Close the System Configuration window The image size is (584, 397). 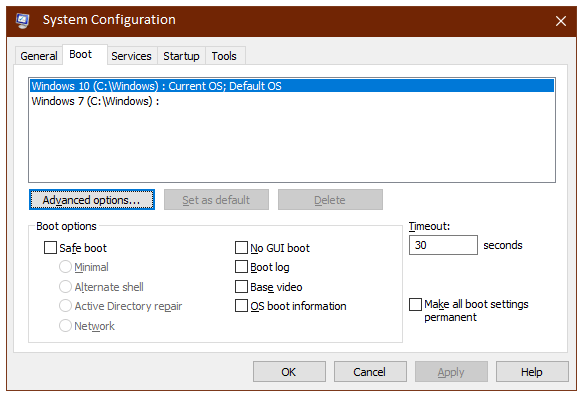[561, 21]
